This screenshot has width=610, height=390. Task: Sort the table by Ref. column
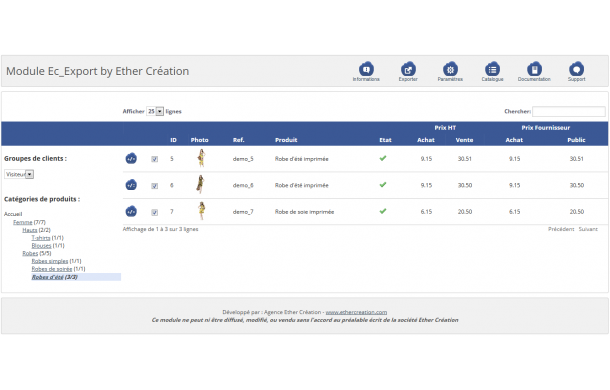coord(238,140)
